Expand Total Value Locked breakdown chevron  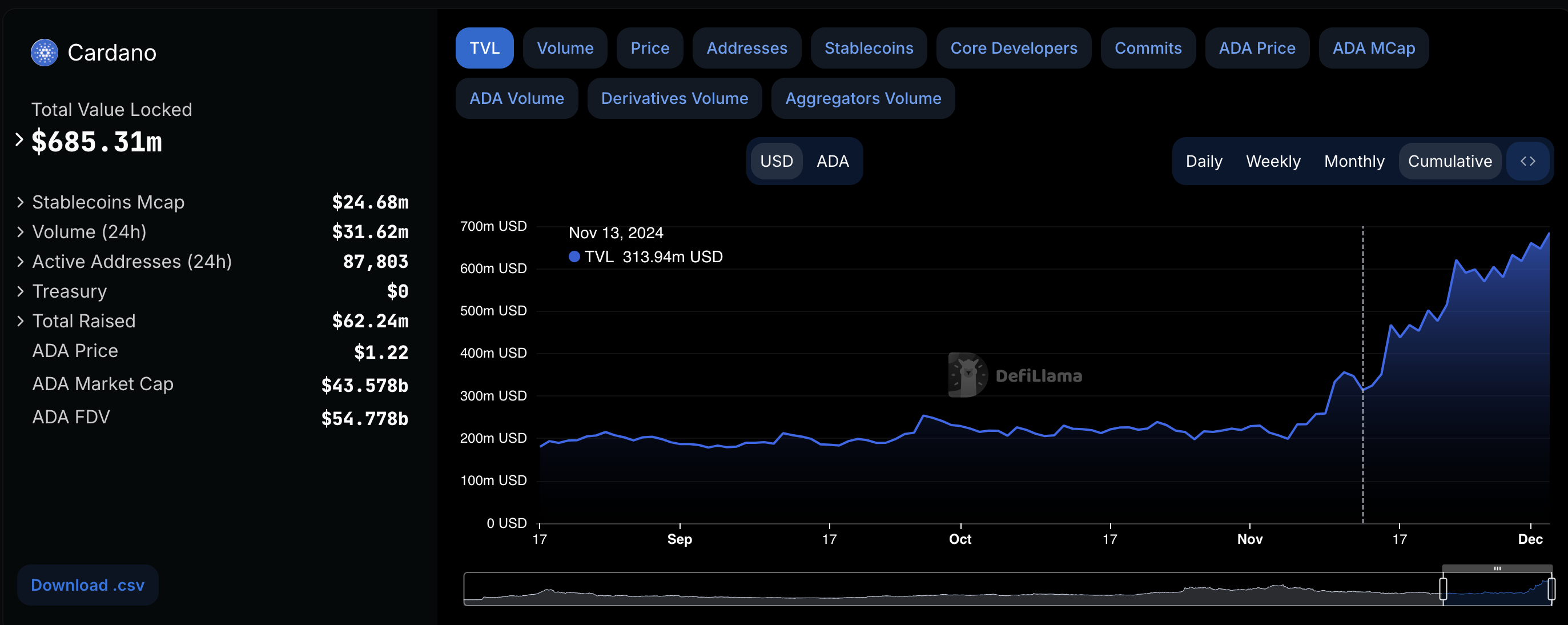tap(19, 140)
